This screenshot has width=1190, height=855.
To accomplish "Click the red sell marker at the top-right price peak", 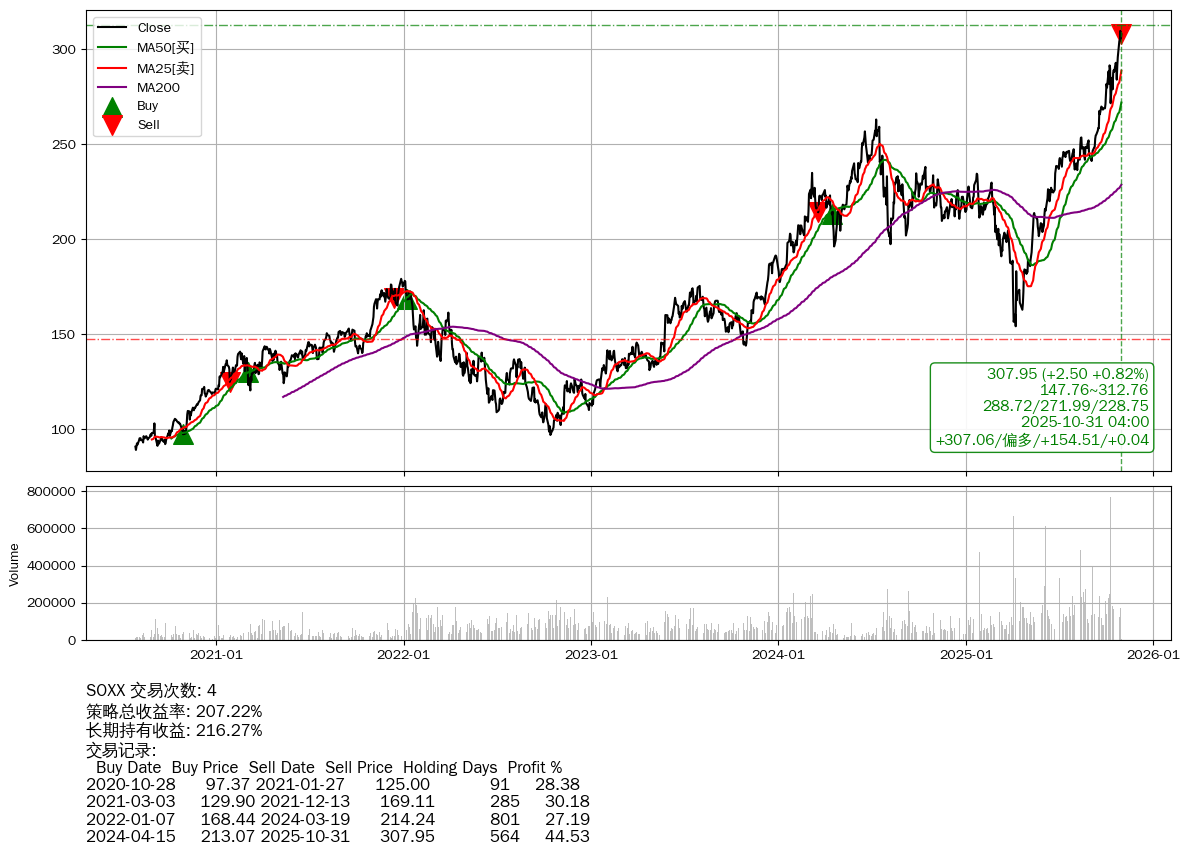I will point(1121,34).
